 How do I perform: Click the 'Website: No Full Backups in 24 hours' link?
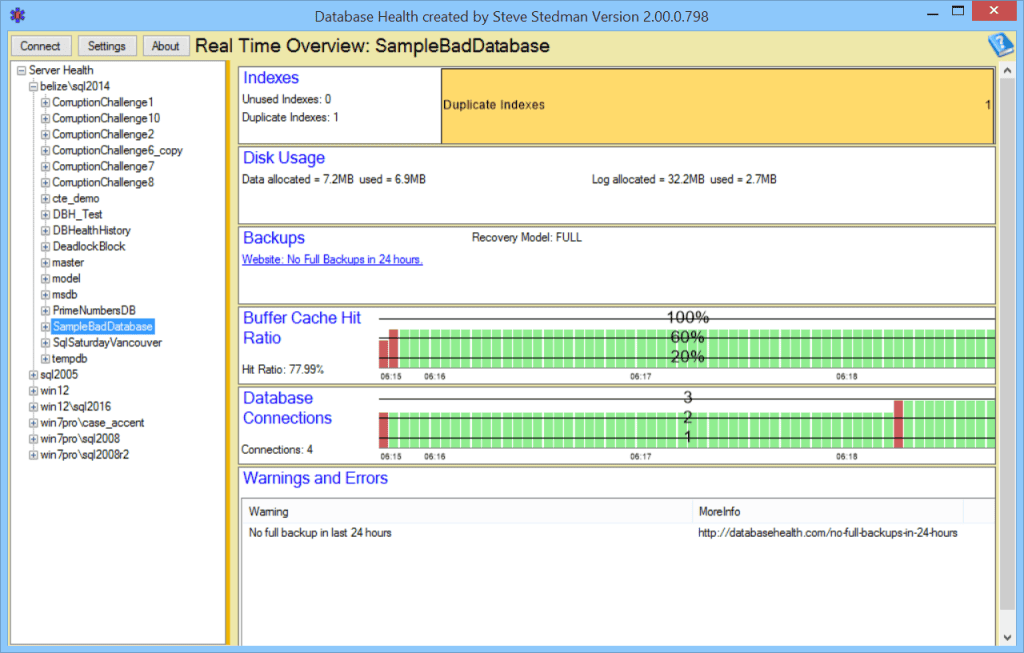tap(332, 258)
